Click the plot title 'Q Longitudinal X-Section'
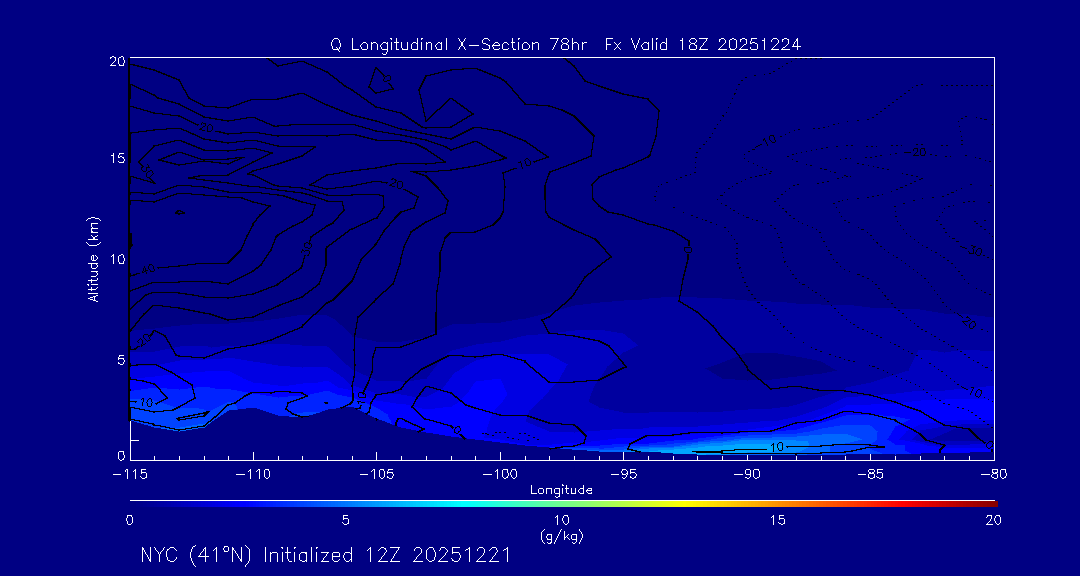Viewport: 1080px width, 576px height. [x=566, y=44]
